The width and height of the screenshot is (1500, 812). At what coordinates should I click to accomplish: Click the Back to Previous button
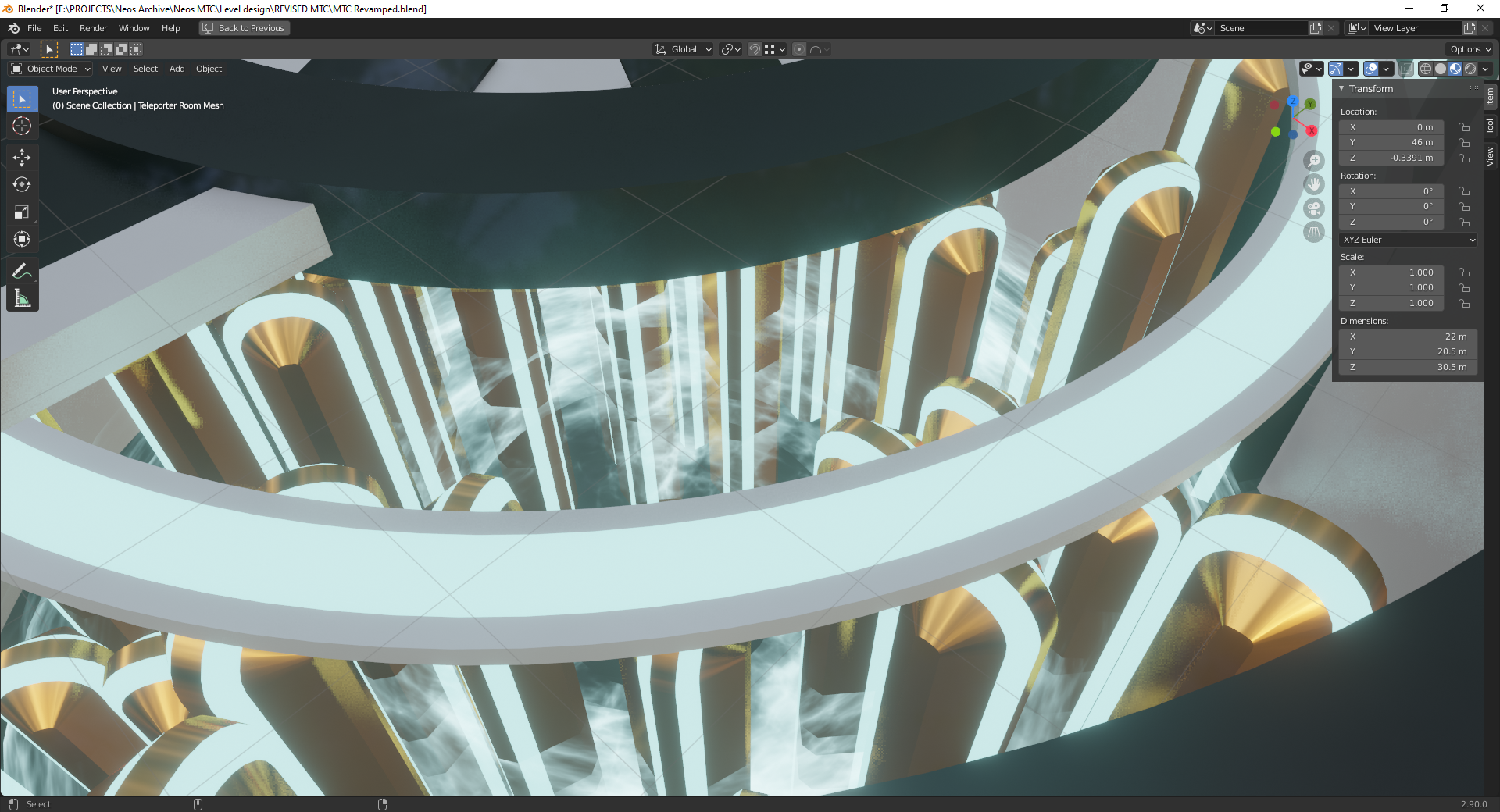coord(244,28)
